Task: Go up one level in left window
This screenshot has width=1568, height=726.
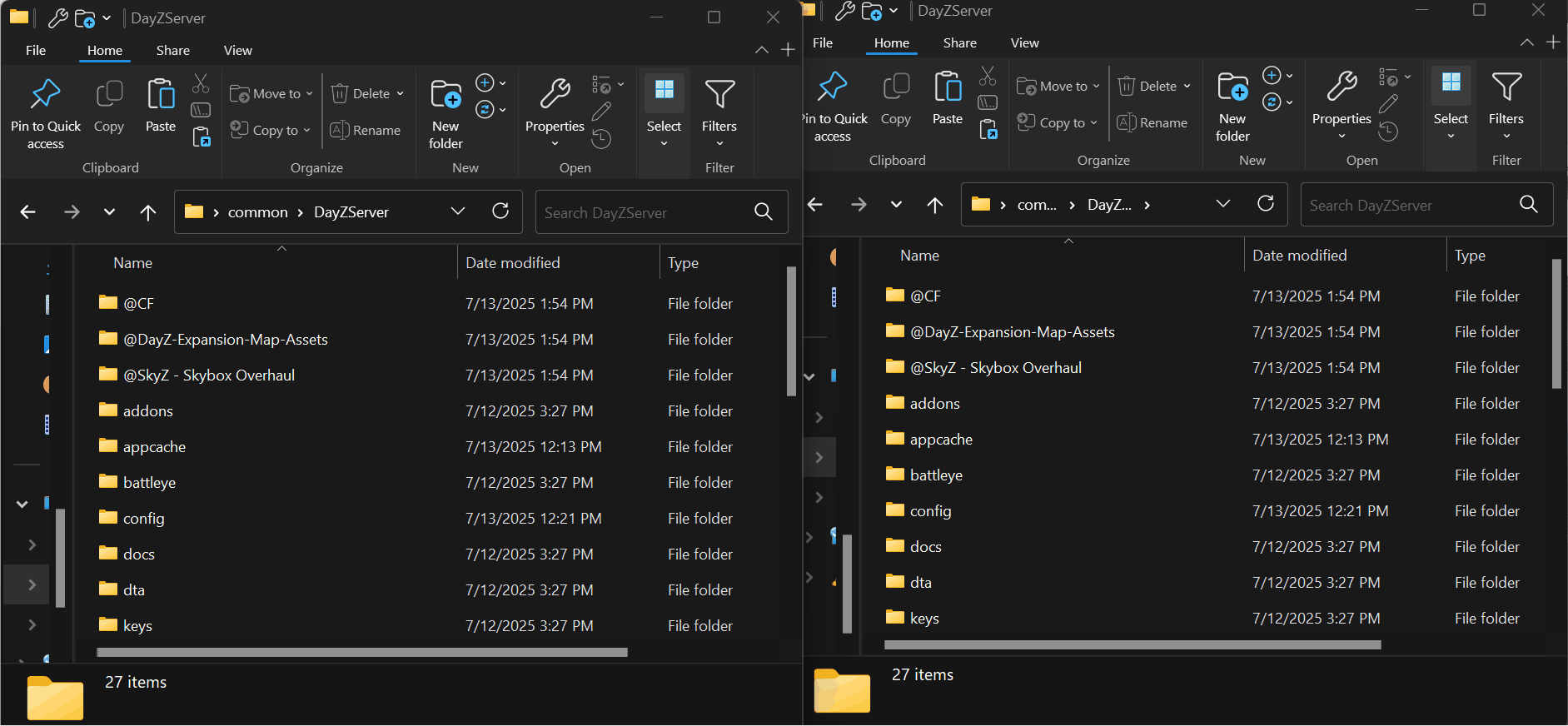Action: pyautogui.click(x=148, y=212)
